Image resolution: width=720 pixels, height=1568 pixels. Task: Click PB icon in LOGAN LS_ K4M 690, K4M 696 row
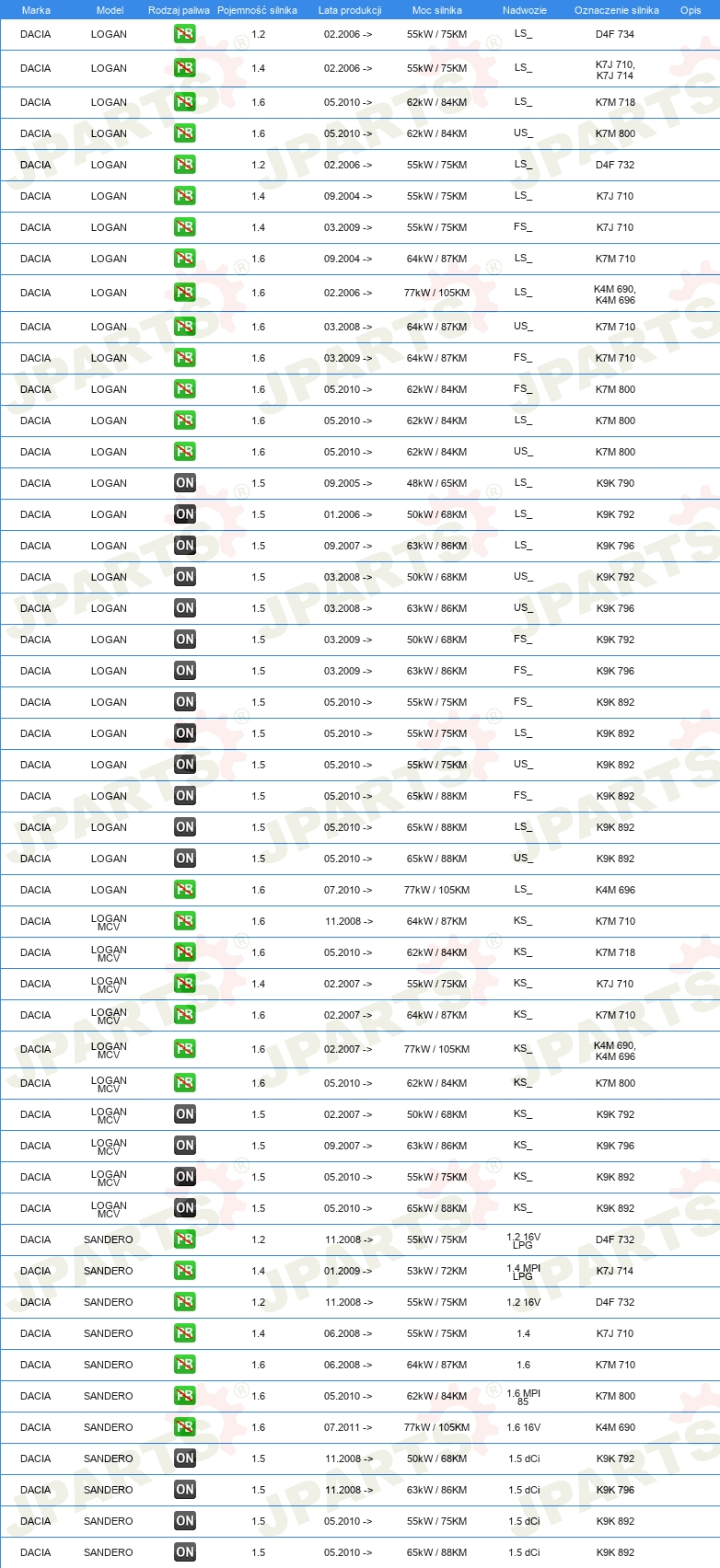(x=185, y=293)
